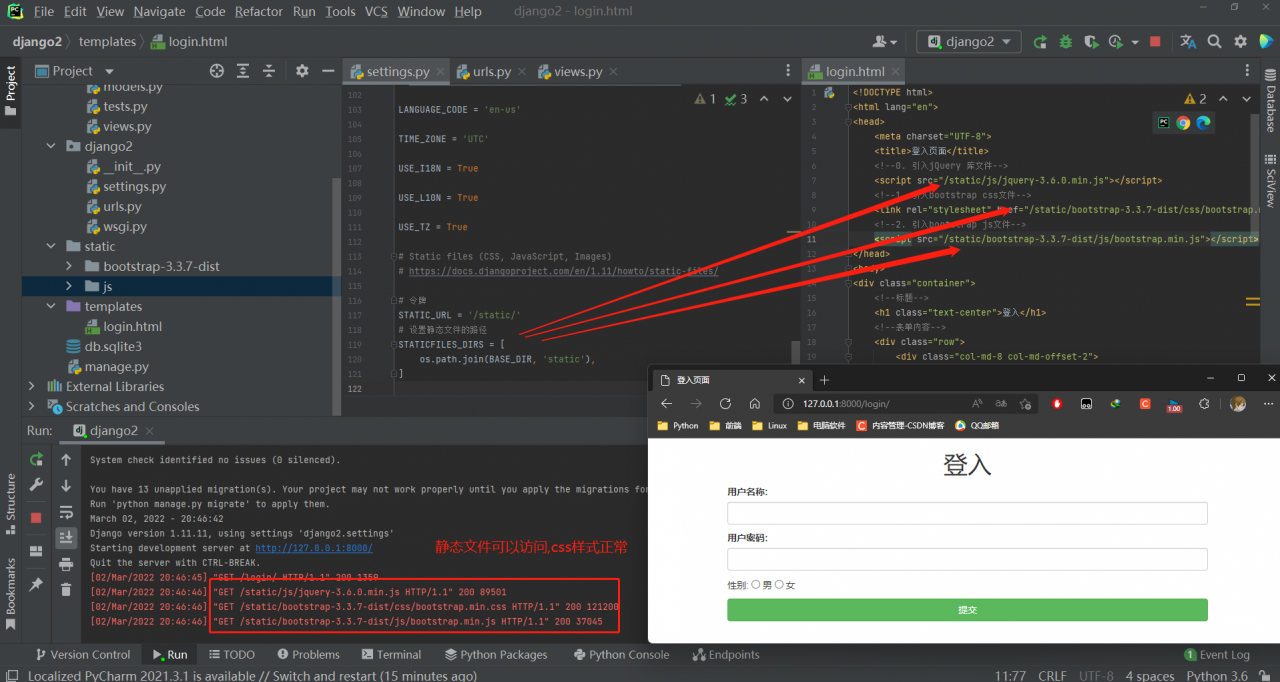This screenshot has width=1280, height=682.
Task: Open in Chrome browser preview icon
Action: [x=1183, y=122]
